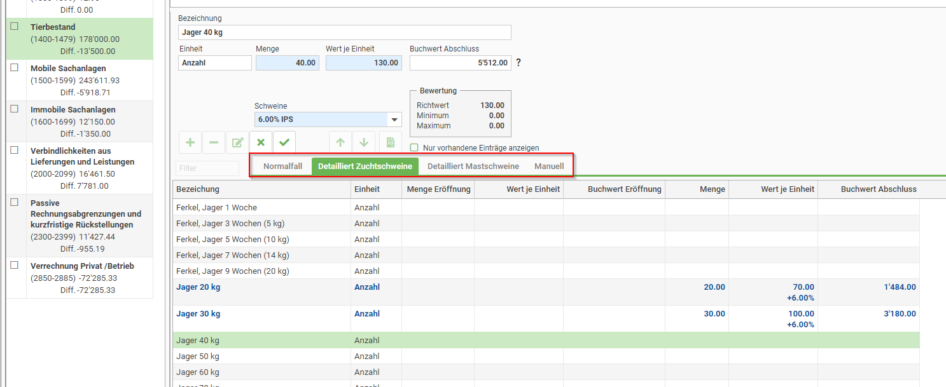Click the minus remove entry icon

click(x=214, y=142)
